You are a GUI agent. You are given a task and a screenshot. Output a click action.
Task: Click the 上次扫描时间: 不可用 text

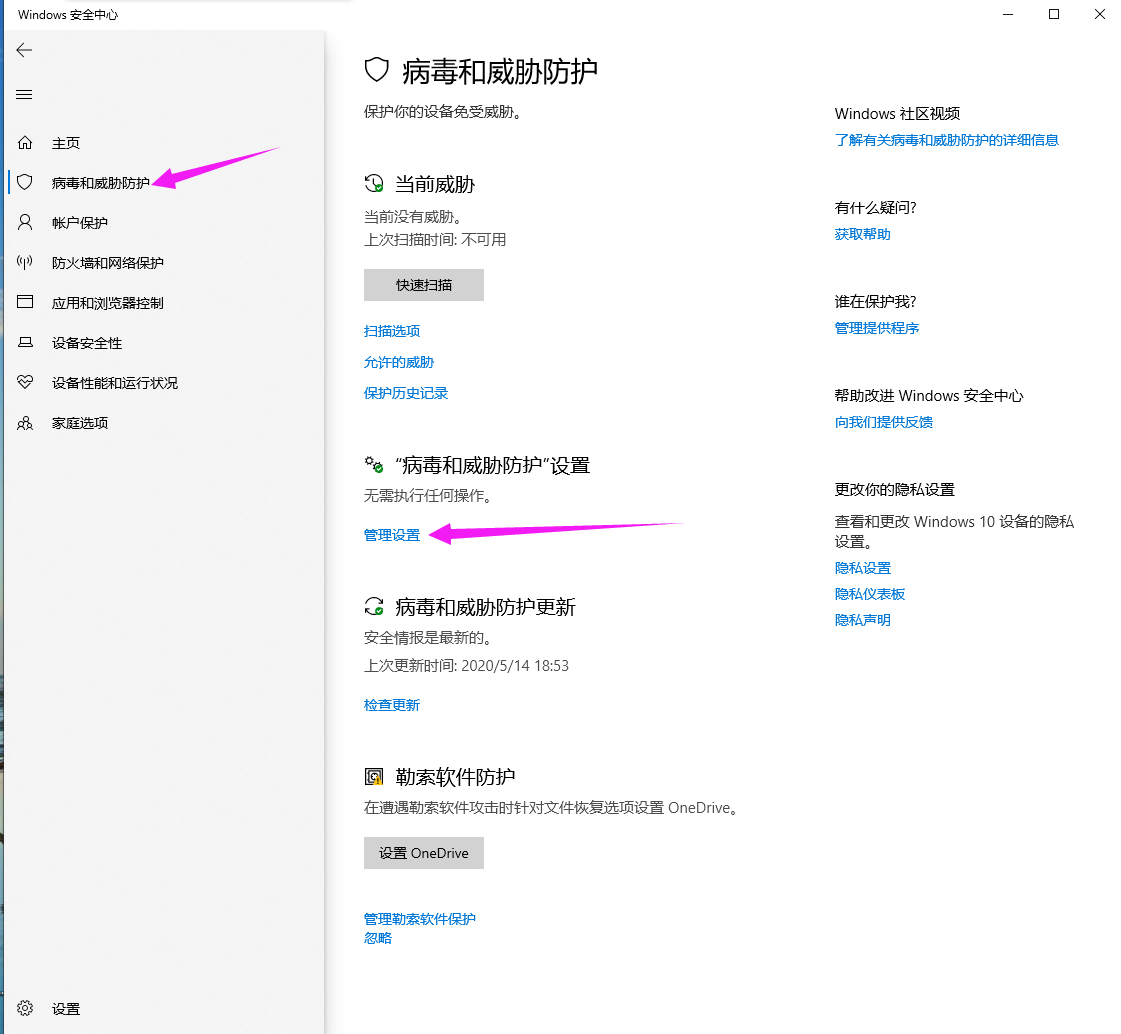tap(435, 240)
